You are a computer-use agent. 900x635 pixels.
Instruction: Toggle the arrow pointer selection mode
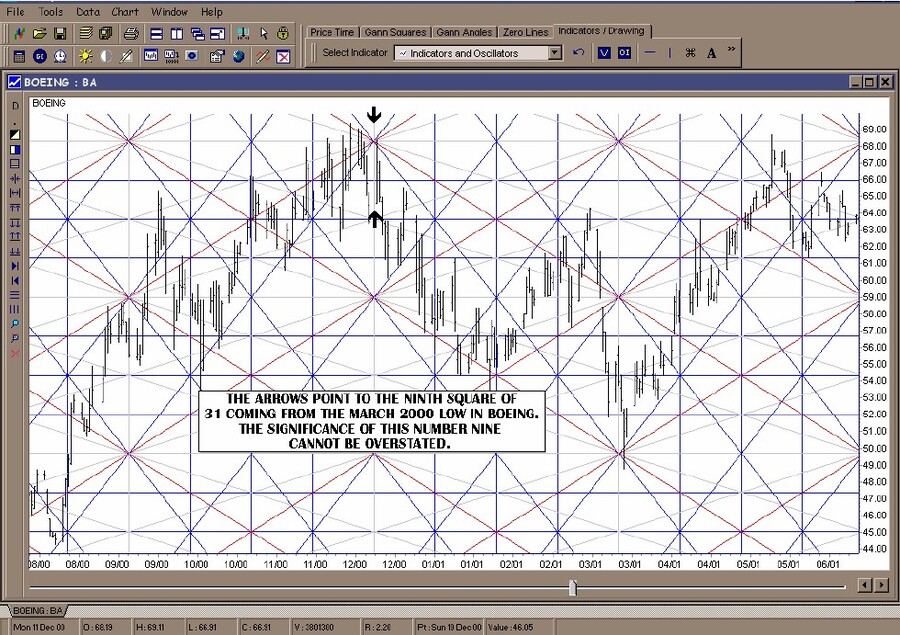point(263,34)
